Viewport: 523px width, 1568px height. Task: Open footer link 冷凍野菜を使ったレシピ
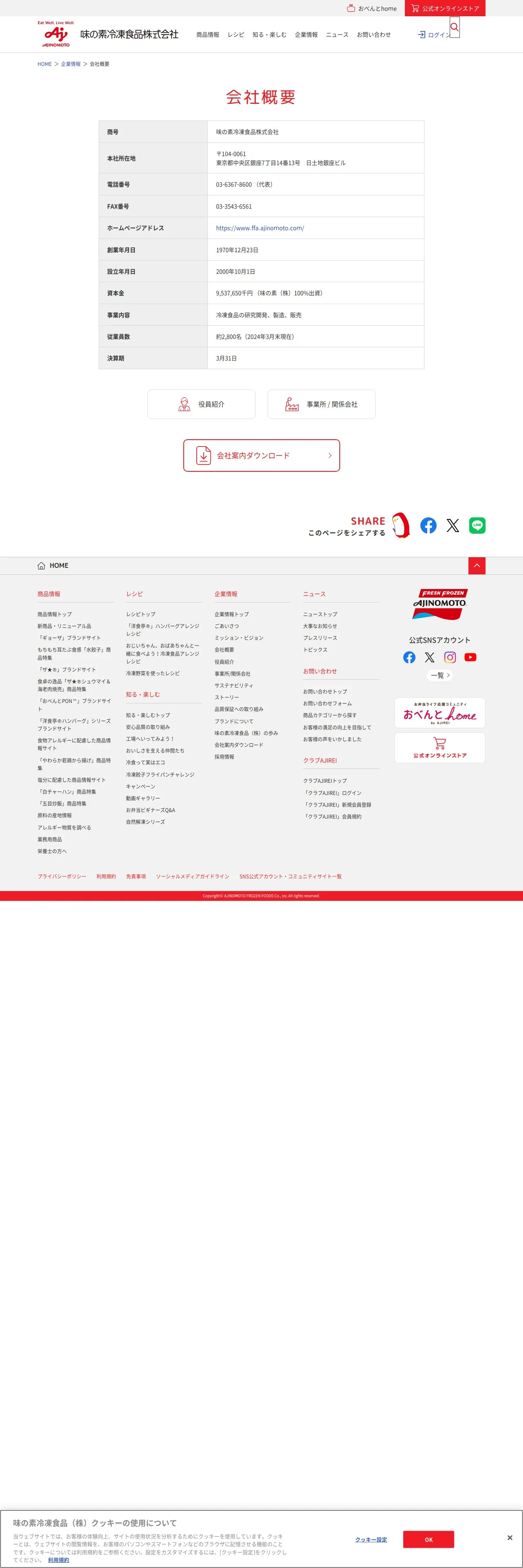point(153,673)
